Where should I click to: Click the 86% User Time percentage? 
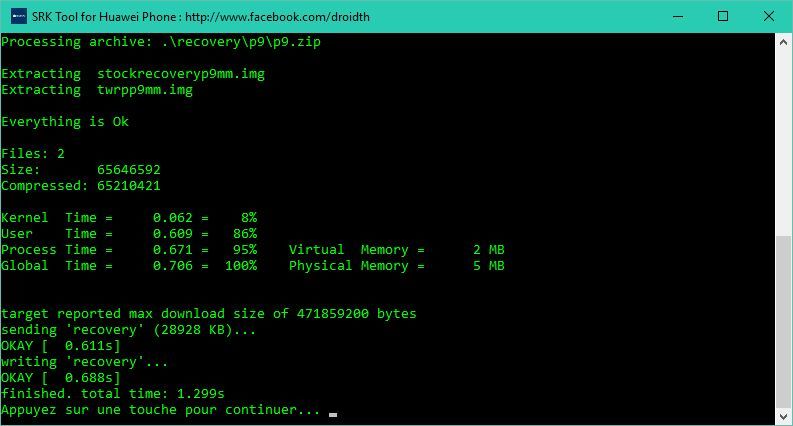point(245,234)
